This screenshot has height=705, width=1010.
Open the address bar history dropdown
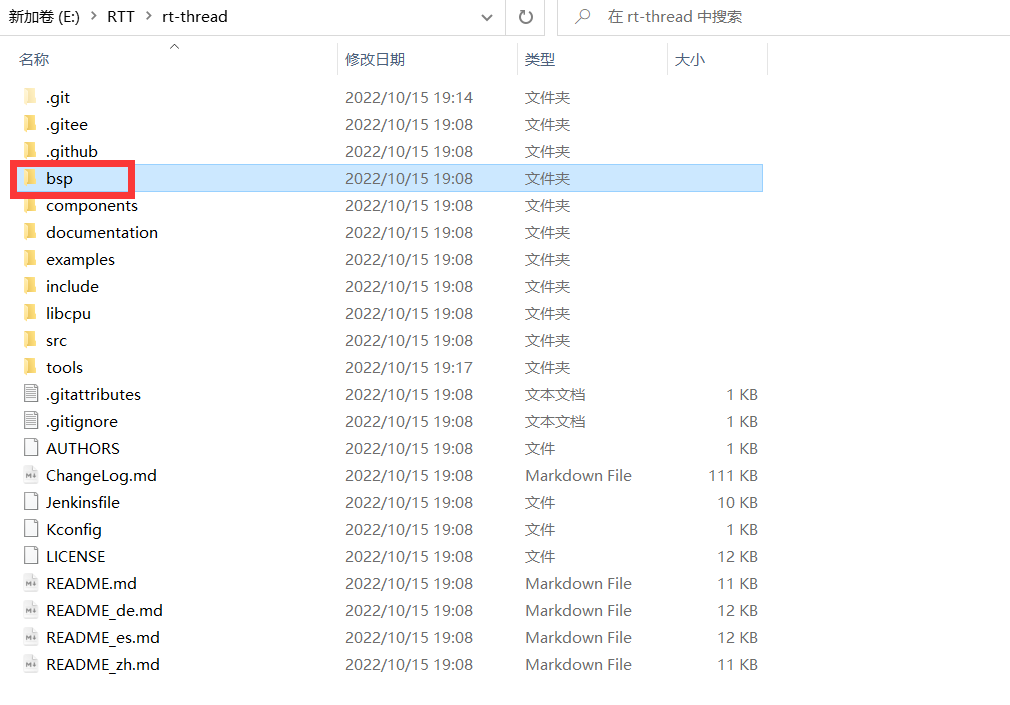tap(487, 17)
